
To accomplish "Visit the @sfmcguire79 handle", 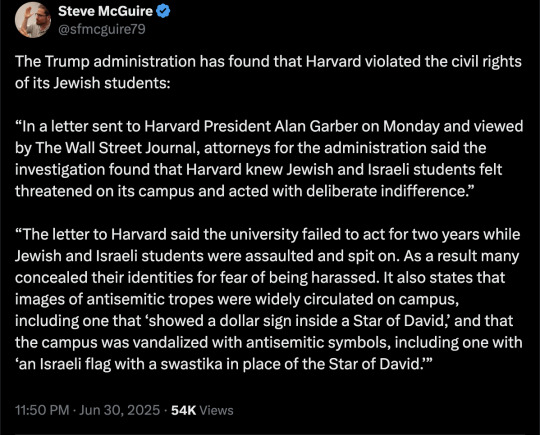I will click(102, 29).
